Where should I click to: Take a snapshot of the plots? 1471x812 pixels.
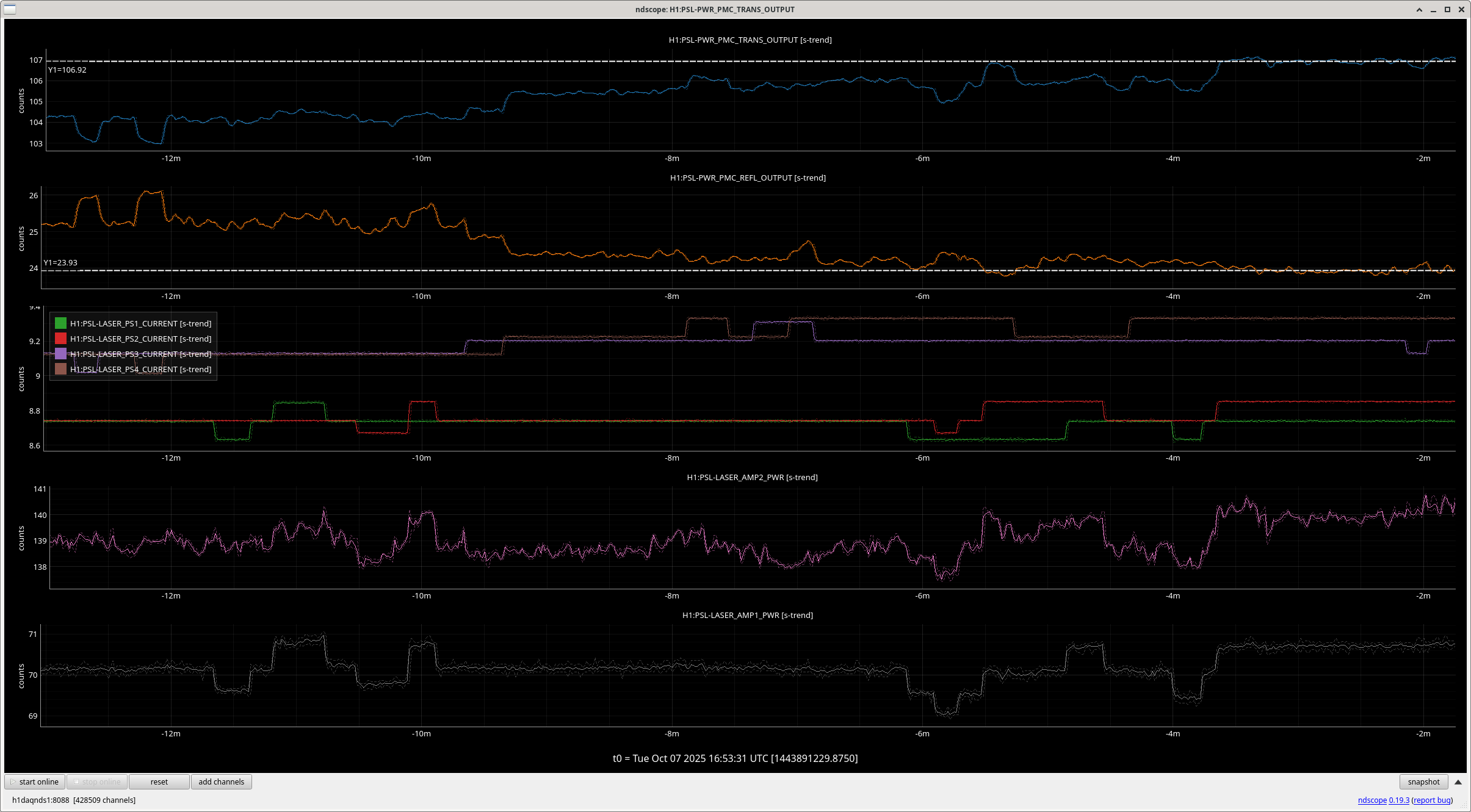1423,781
